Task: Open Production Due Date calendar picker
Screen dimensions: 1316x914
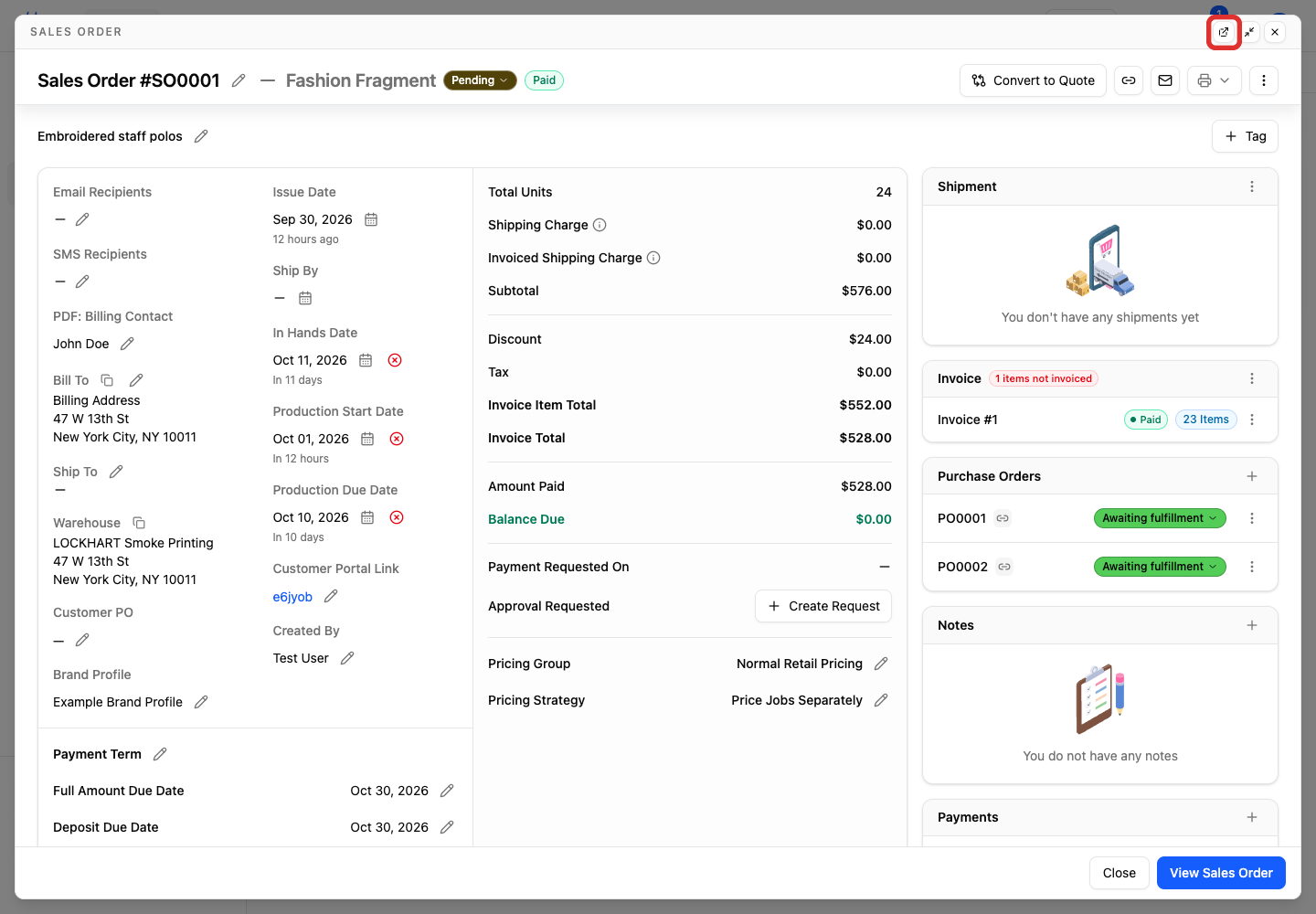Action: click(367, 517)
